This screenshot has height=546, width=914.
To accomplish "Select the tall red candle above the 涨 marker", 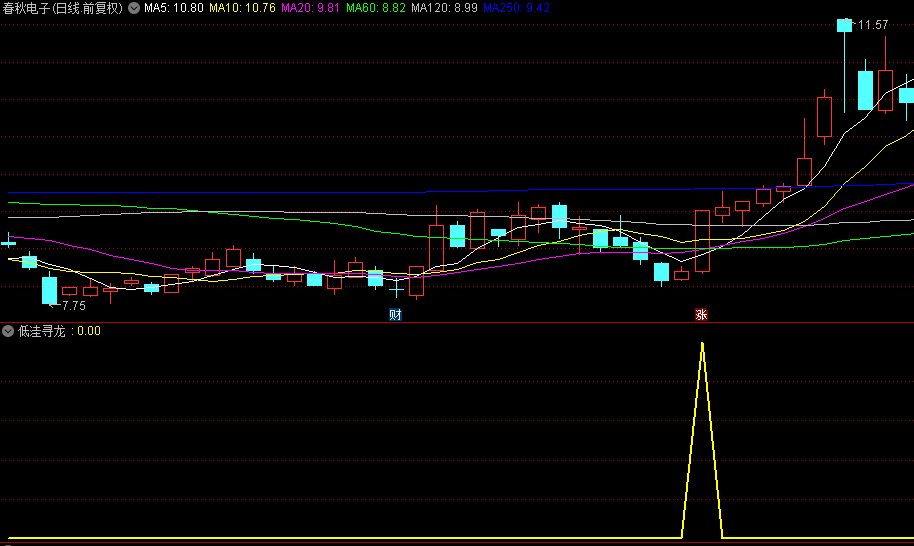I will point(702,241).
